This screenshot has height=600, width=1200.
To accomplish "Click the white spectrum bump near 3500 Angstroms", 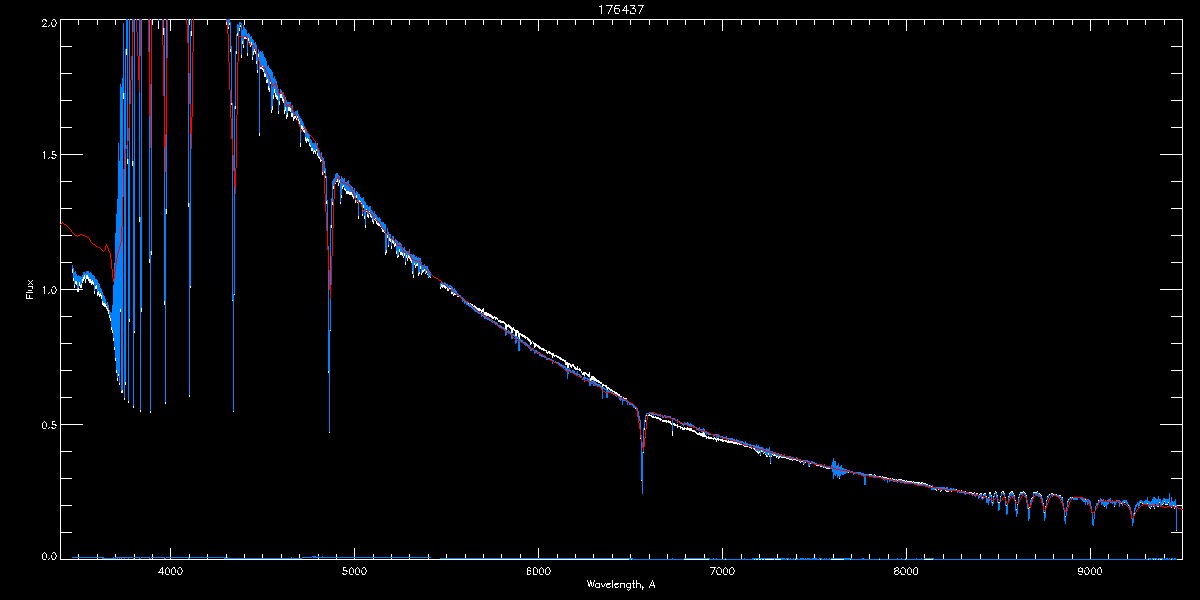I will tap(86, 275).
